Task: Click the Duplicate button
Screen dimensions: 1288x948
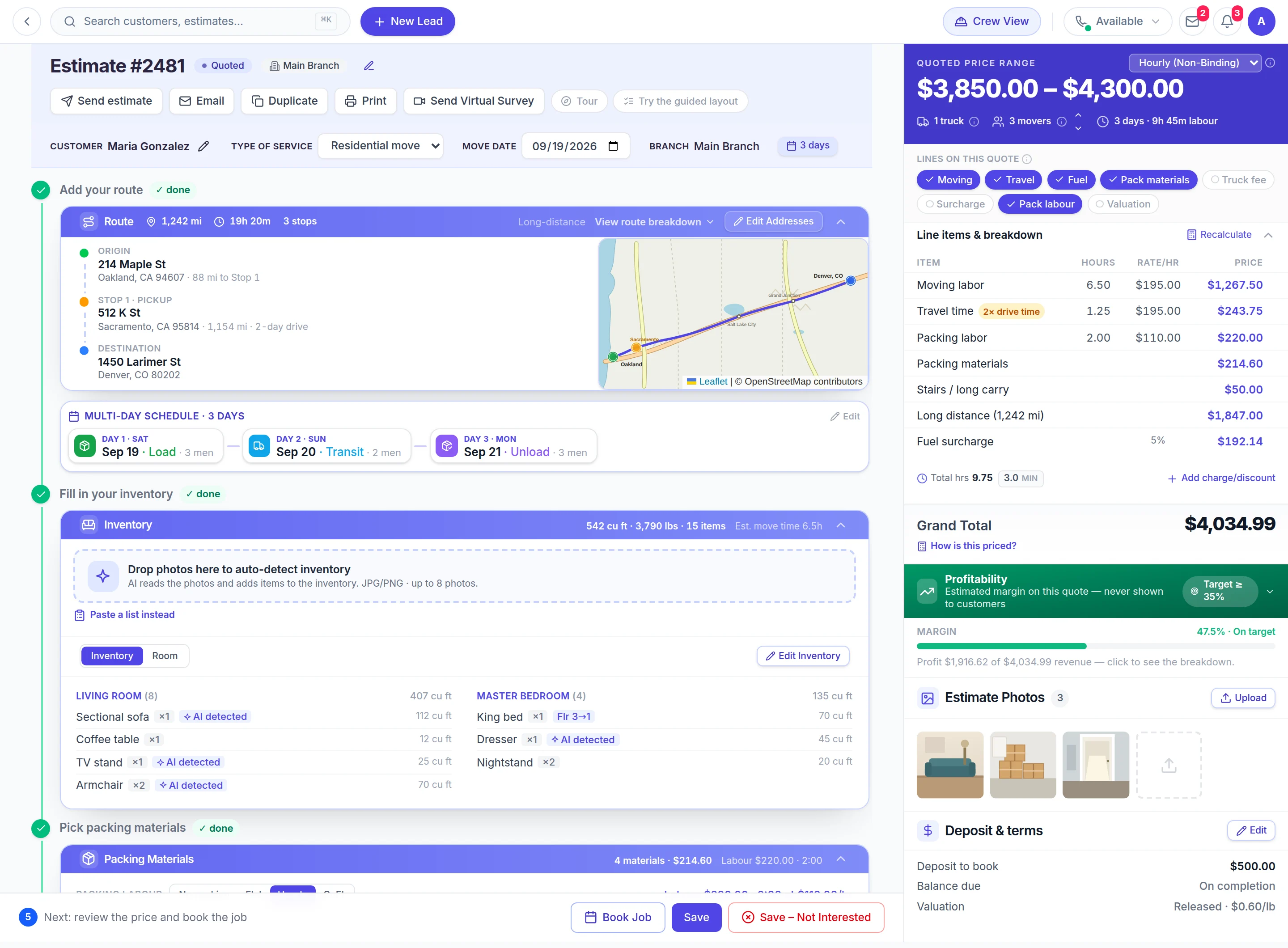Action: coord(285,101)
